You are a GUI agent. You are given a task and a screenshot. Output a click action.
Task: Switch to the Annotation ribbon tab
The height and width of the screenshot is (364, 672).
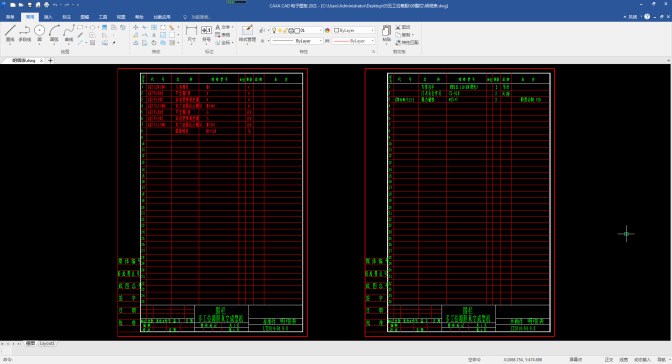click(66, 17)
